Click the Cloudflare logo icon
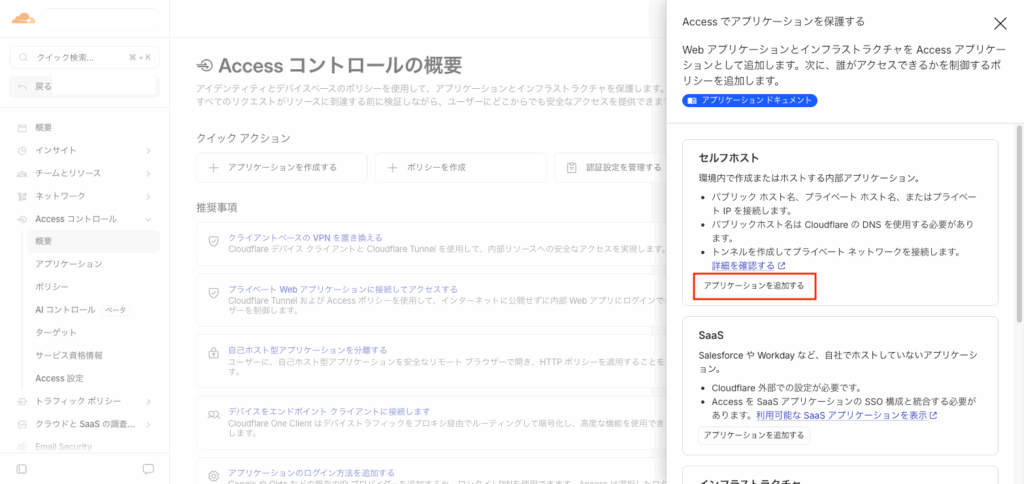Image resolution: width=1024 pixels, height=484 pixels. (24, 18)
